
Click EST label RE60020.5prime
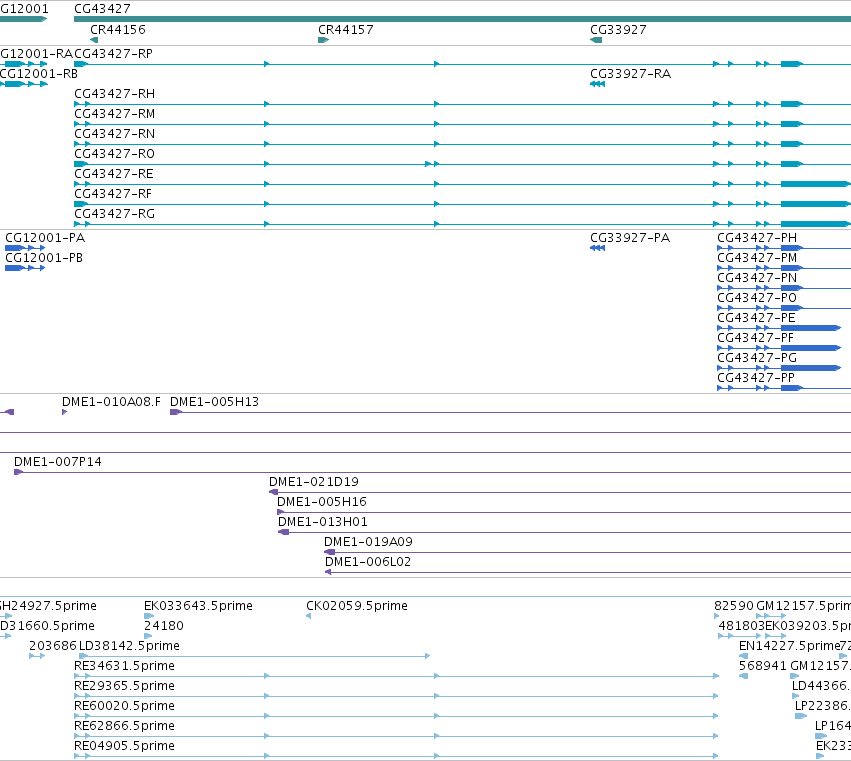[x=124, y=707]
